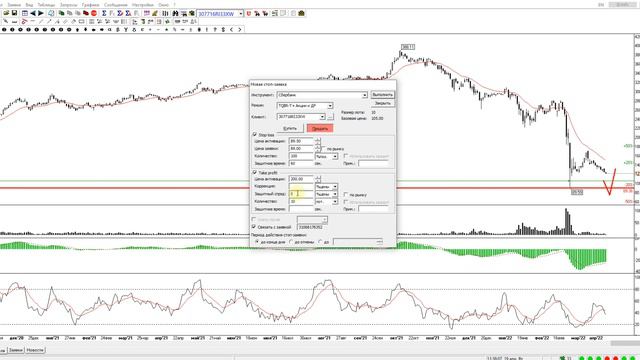Click the binoculars search icon
Screen dimensions: 640x360
coord(175,13)
